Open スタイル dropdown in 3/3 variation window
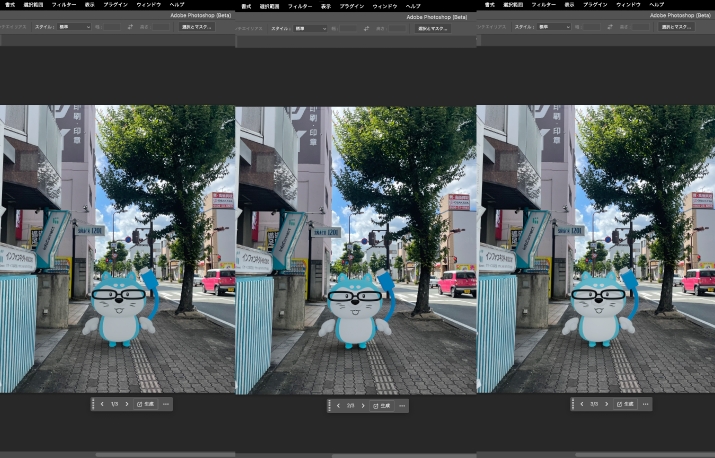 pos(554,27)
